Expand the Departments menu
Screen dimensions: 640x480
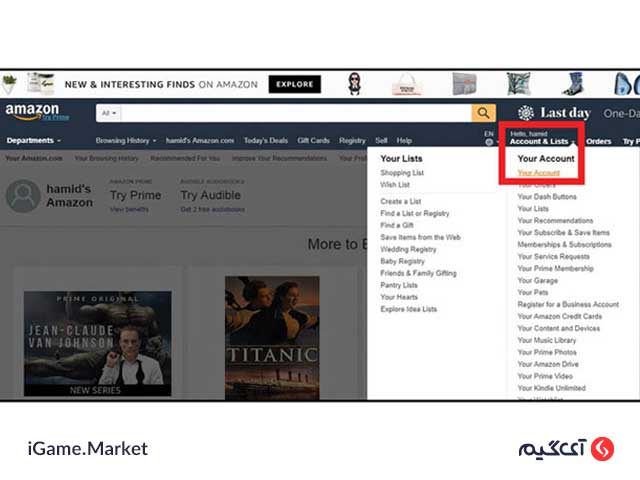click(x=34, y=140)
